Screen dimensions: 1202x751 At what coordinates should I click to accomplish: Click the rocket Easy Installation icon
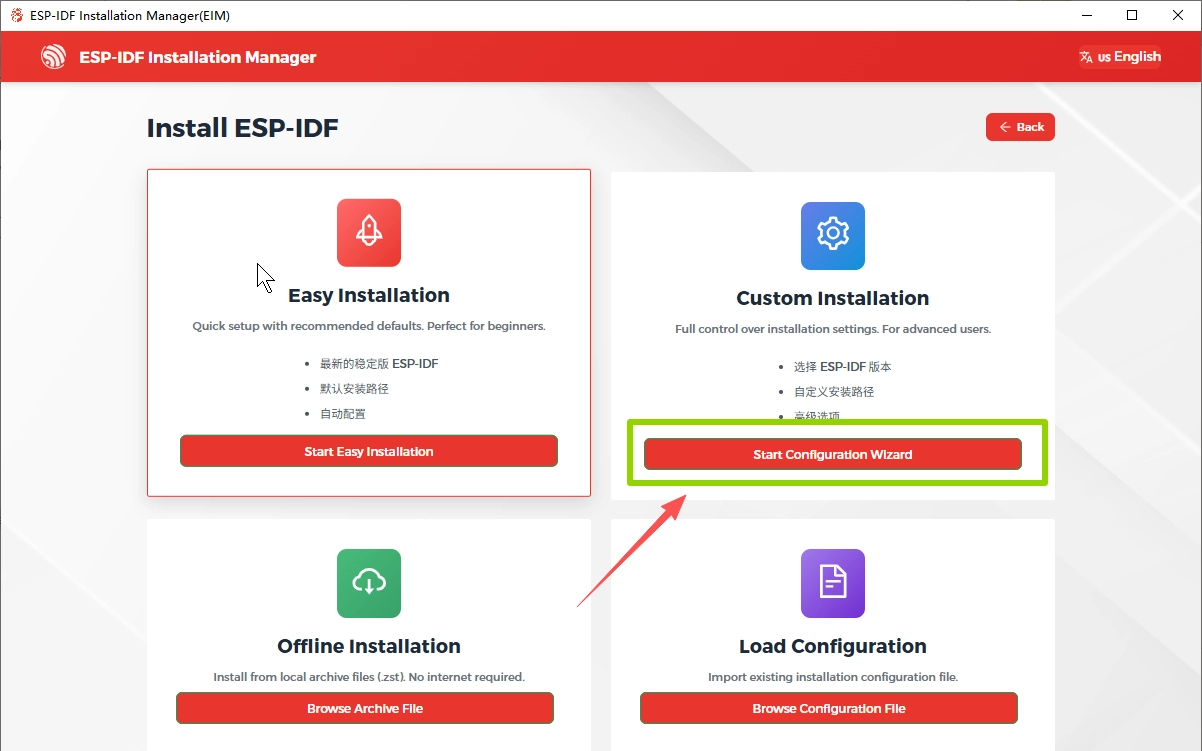(369, 233)
